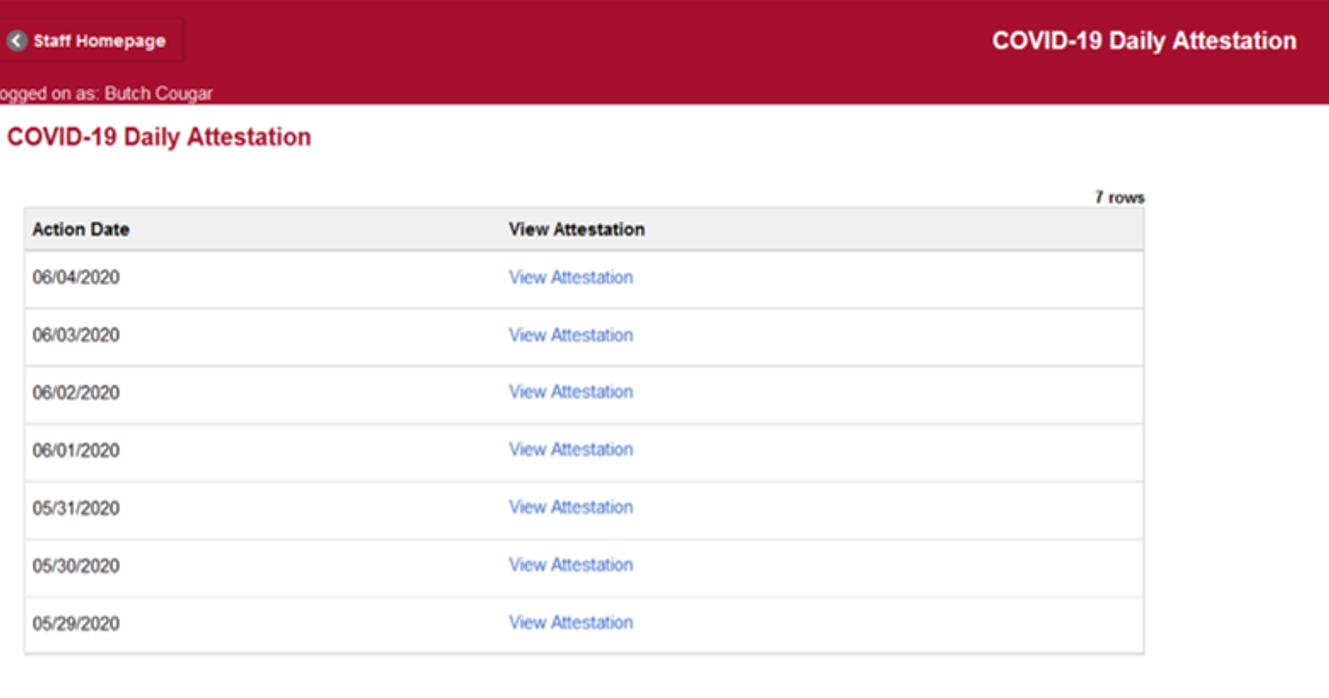Go back via Staff Homepage button

(99, 41)
